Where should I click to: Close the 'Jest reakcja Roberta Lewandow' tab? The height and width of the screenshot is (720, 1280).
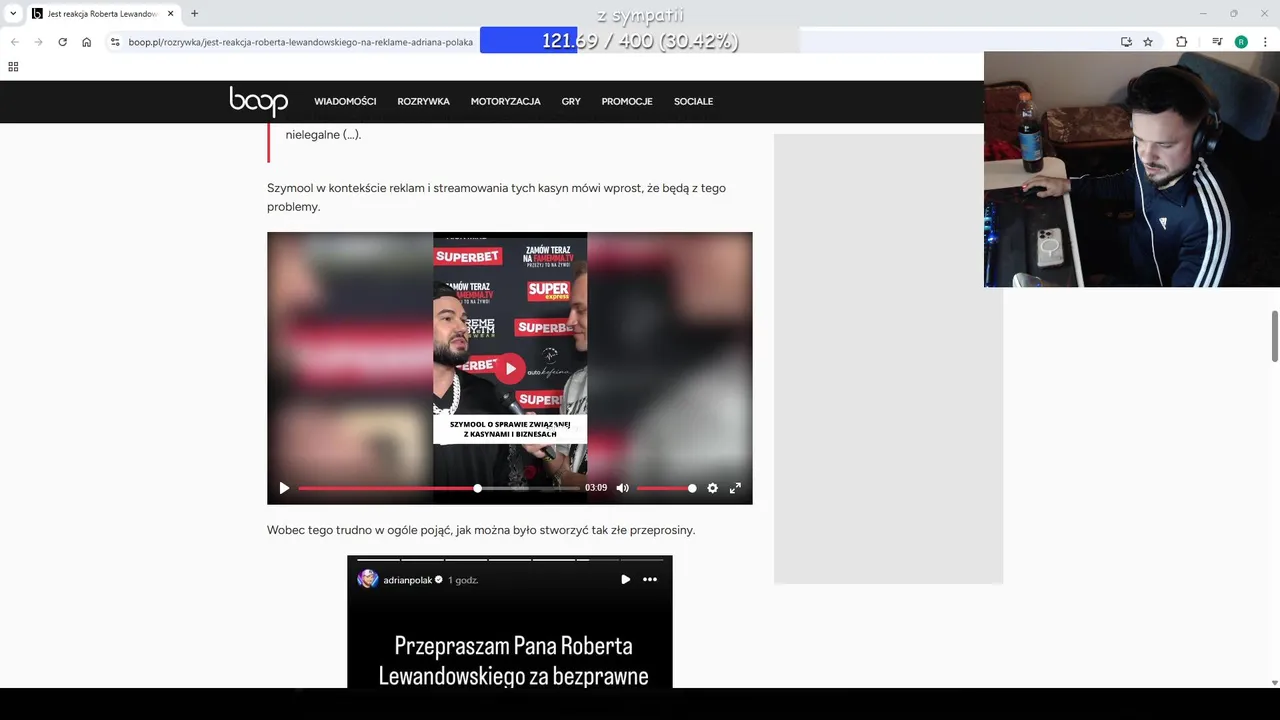pyautogui.click(x=171, y=14)
